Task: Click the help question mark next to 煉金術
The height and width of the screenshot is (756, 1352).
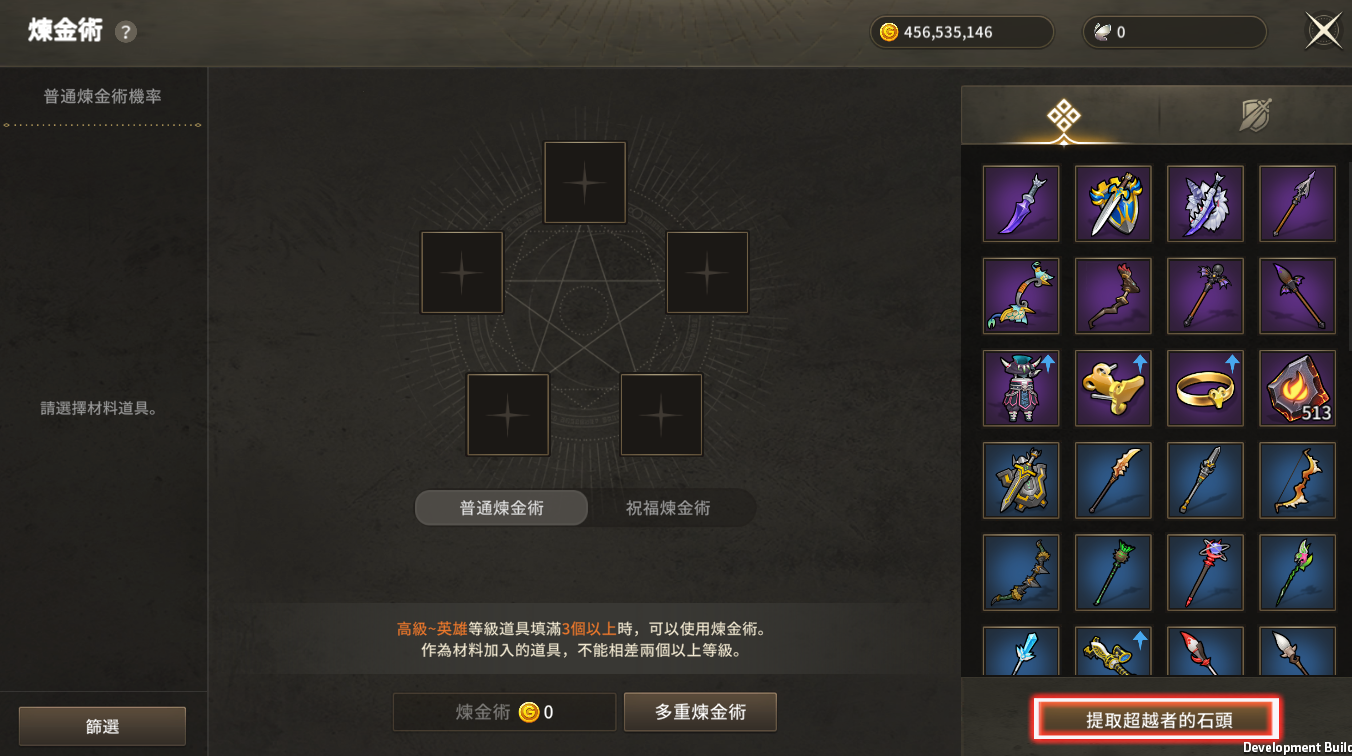Action: point(125,32)
